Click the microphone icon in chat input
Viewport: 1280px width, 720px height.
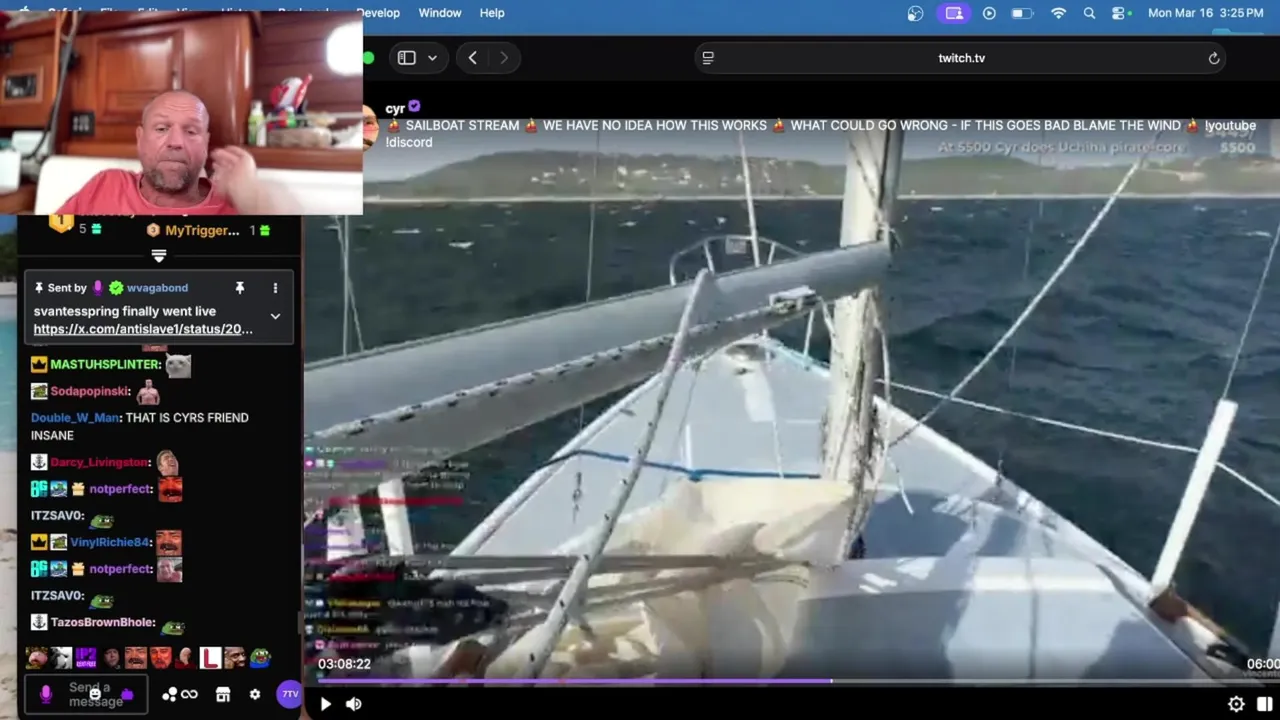(45, 694)
